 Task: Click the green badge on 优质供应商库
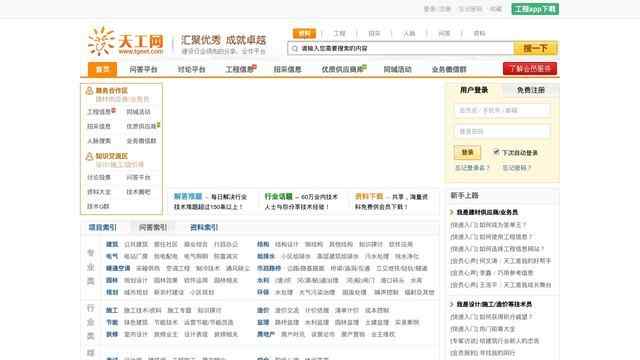pos(364,67)
